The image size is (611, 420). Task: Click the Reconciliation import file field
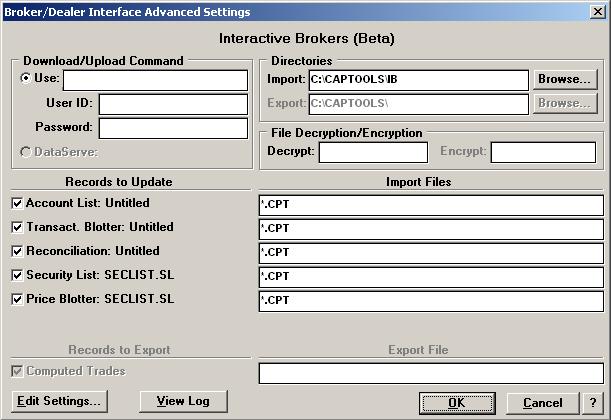pos(431,253)
